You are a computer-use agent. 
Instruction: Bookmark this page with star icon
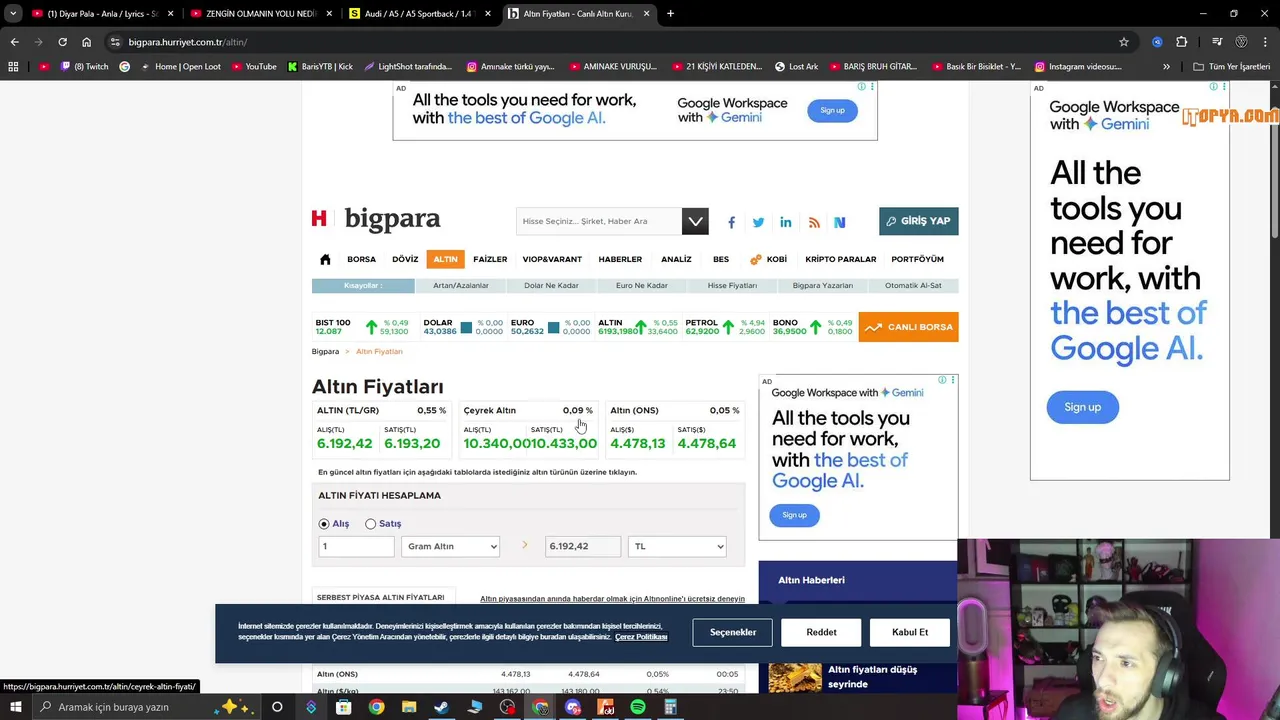(x=1124, y=42)
